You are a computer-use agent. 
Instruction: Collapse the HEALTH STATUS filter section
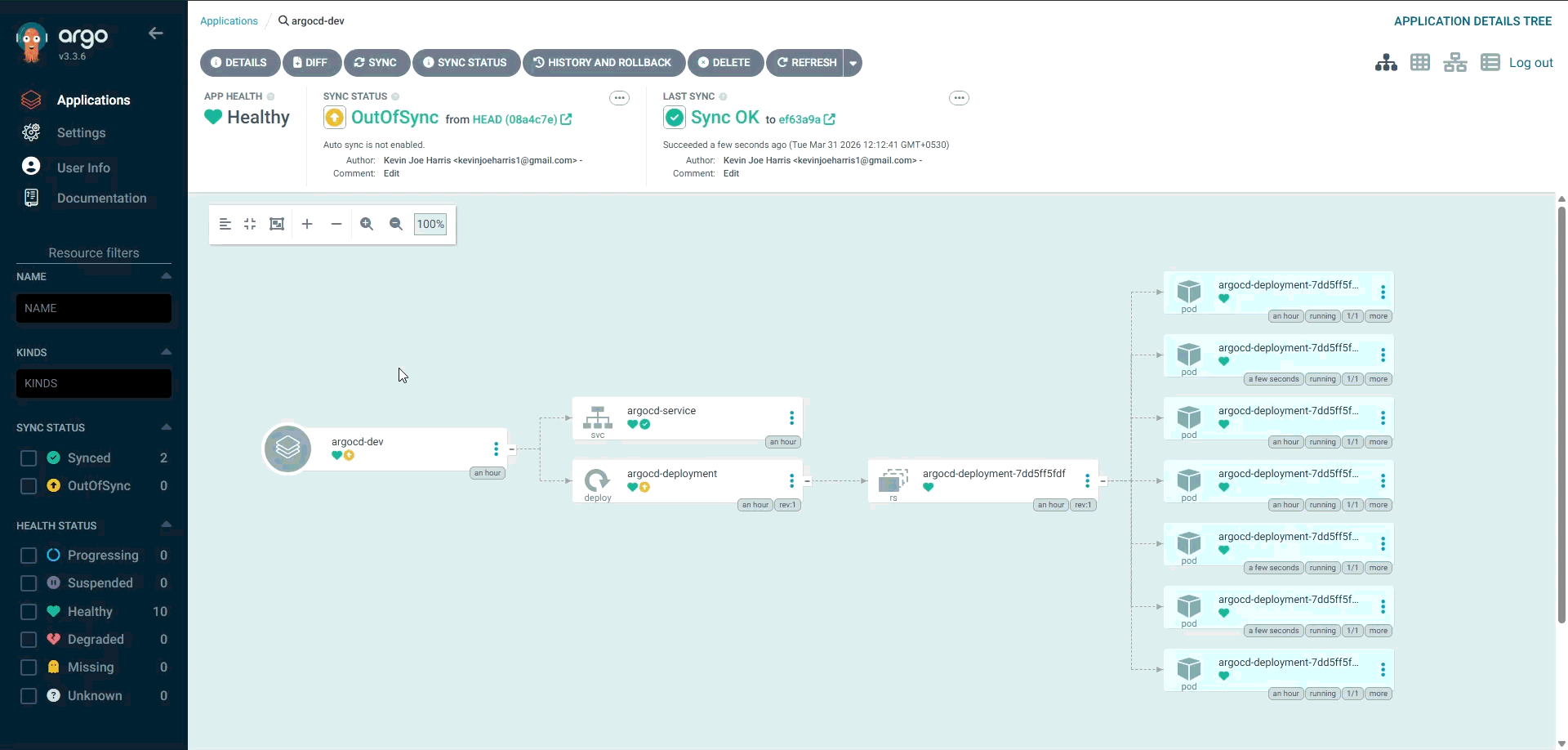[x=166, y=525]
